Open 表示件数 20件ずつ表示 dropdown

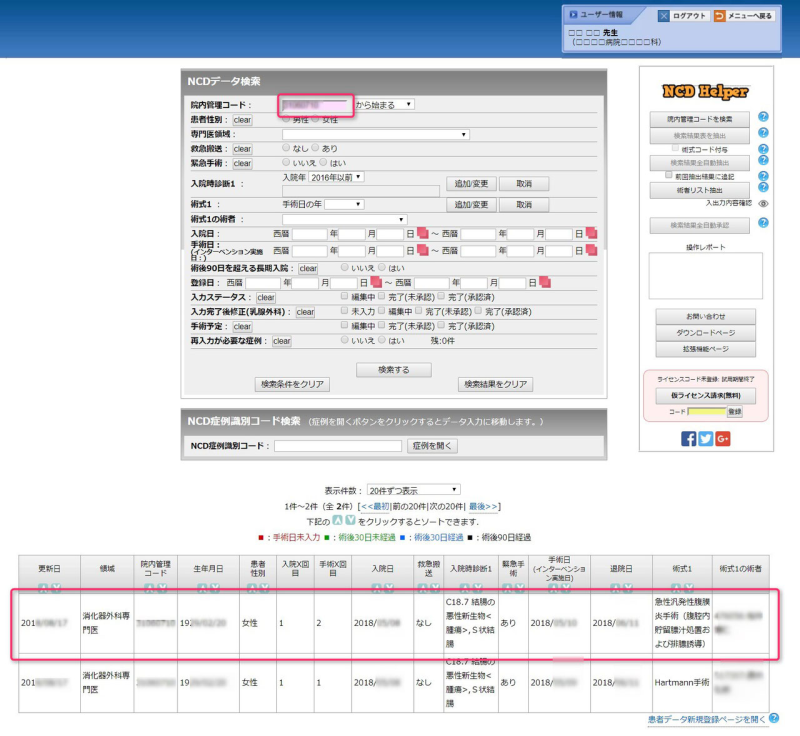tap(413, 490)
